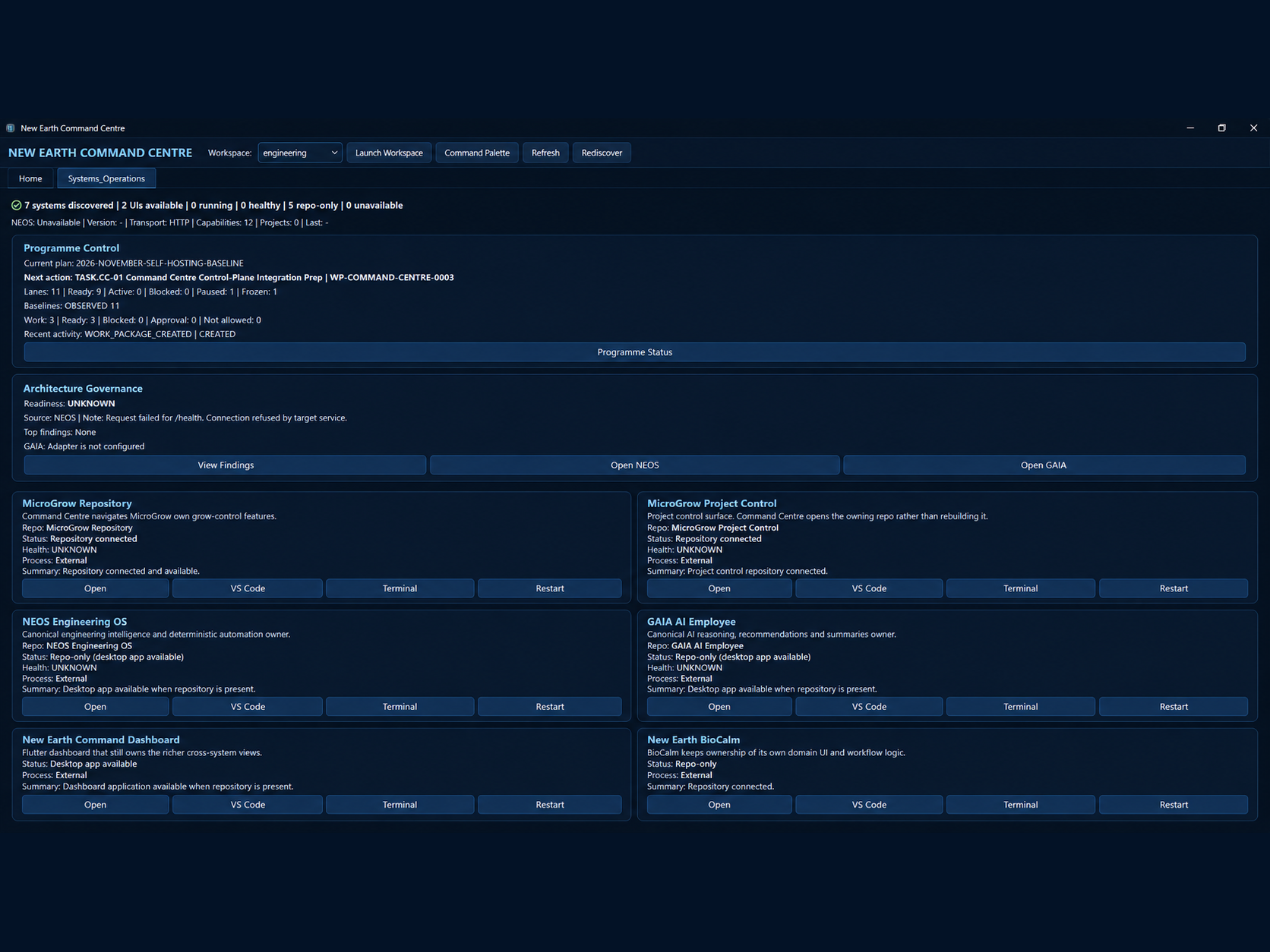Click the Next action TASK.CC-01 line
The width and height of the screenshot is (1270, 952).
point(239,278)
